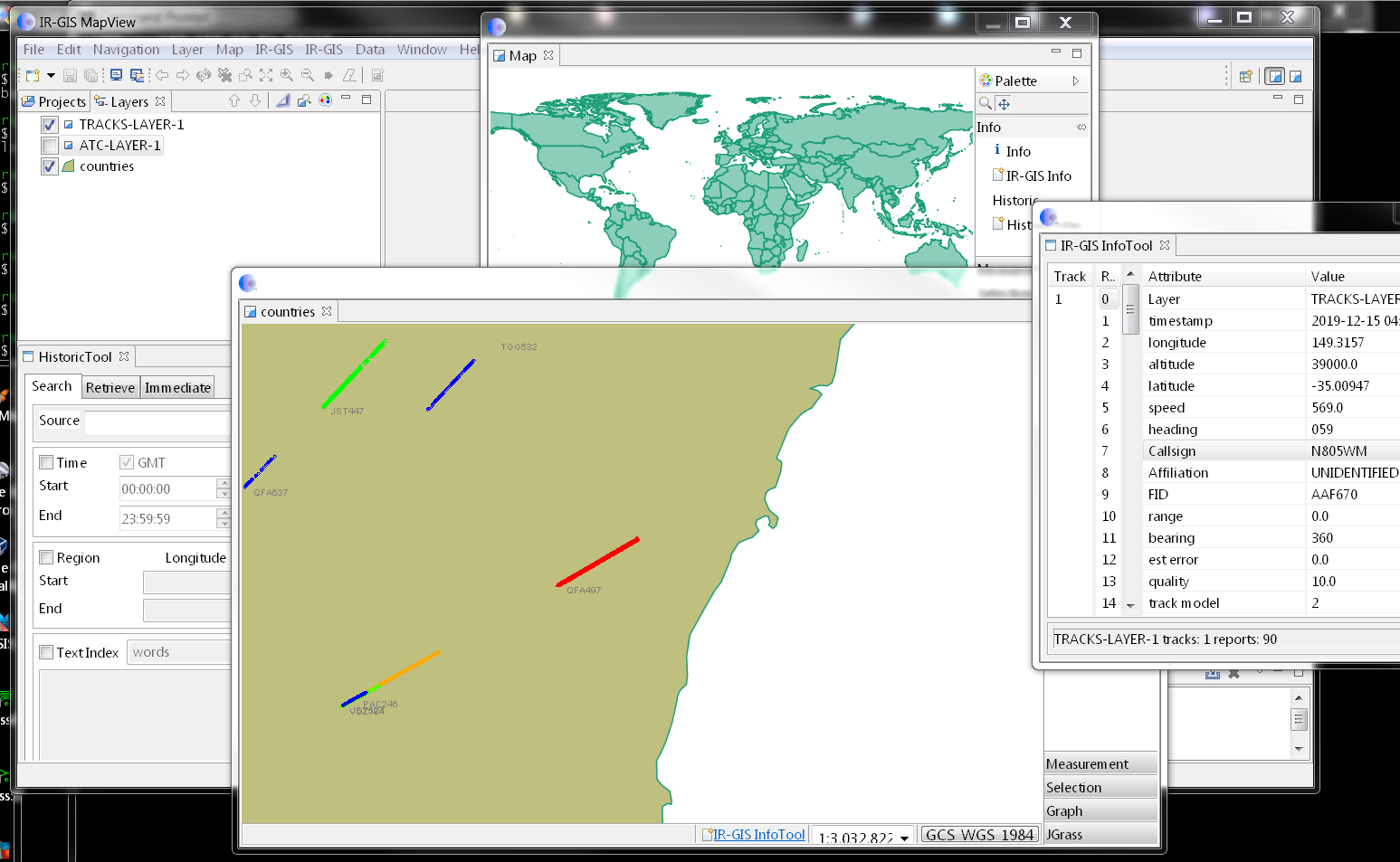Click the IR-GIS InfoTool status link
The height and width of the screenshot is (862, 1400).
click(x=758, y=835)
